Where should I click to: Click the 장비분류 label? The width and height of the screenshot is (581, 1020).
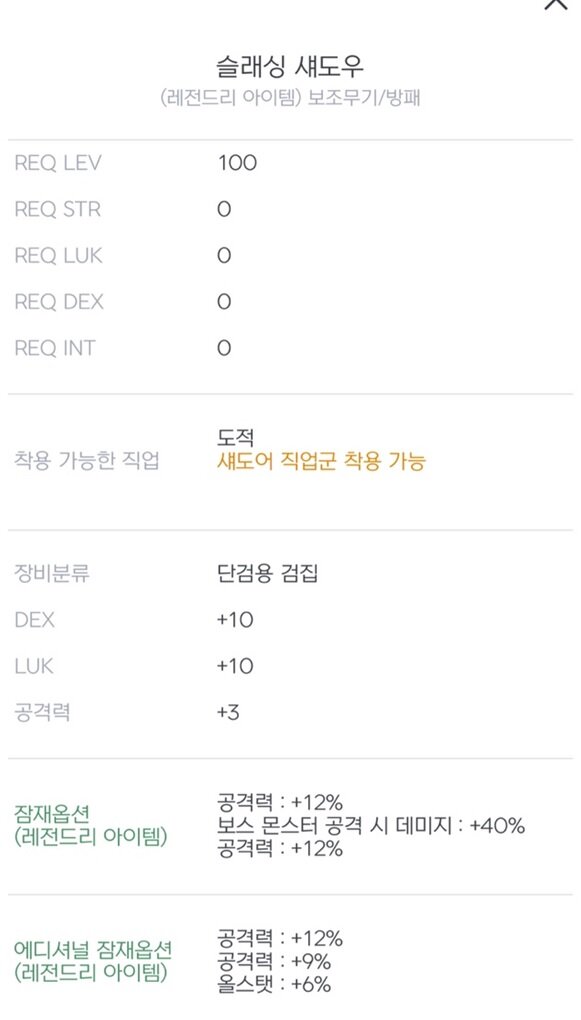coord(51,574)
